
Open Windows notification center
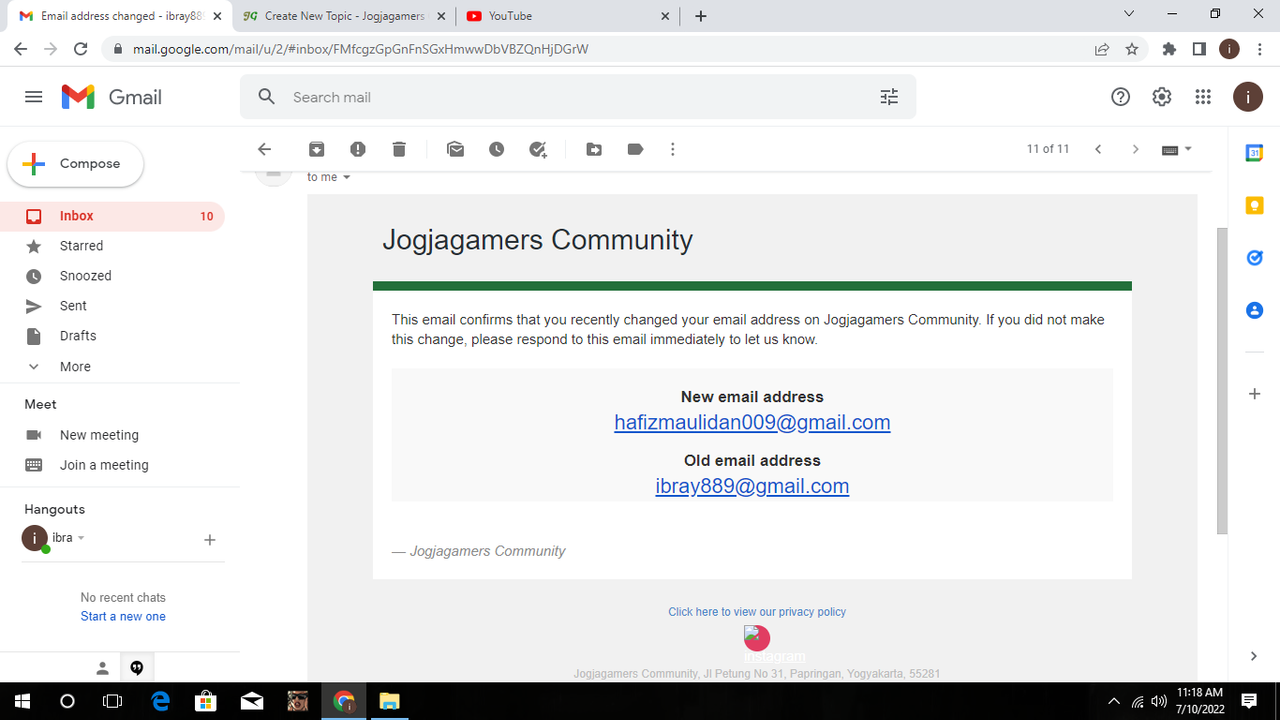[1249, 701]
